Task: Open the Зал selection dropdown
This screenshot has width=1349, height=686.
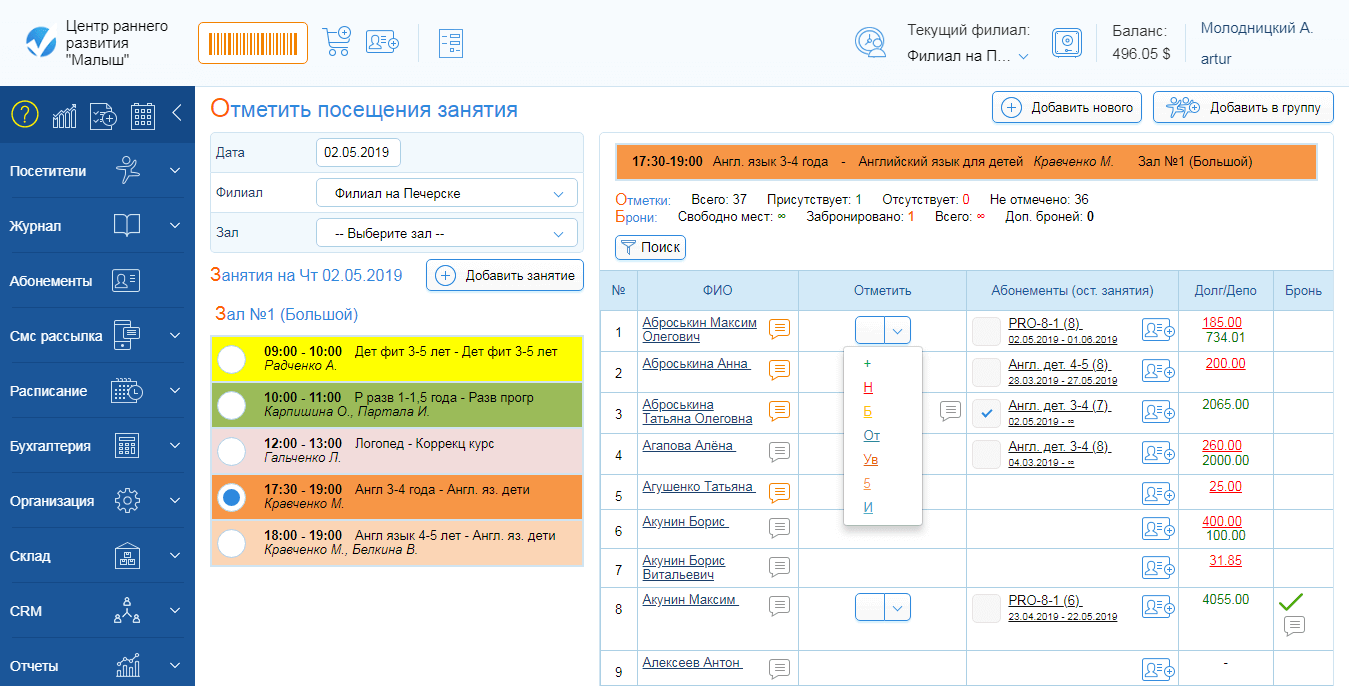Action: pyautogui.click(x=447, y=234)
